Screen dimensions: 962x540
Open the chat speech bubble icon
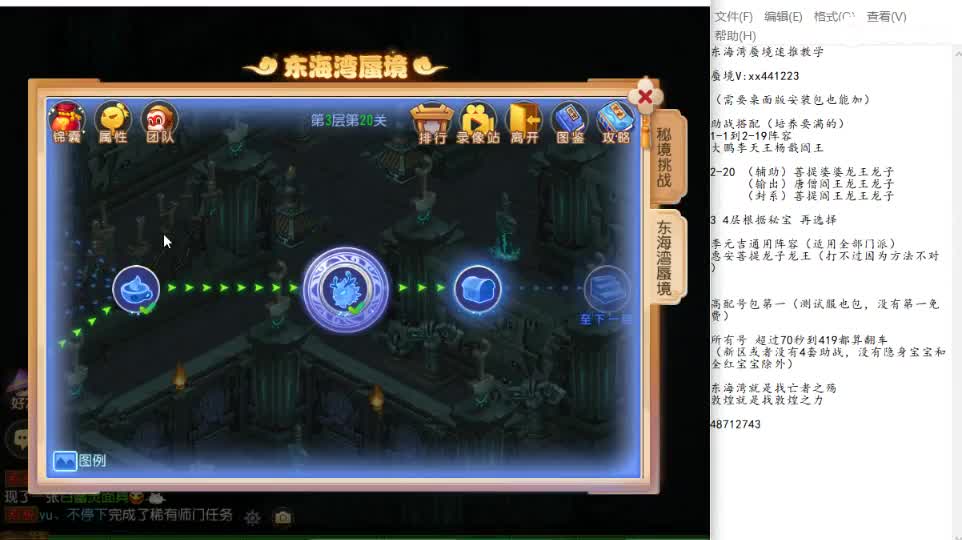[x=20, y=438]
